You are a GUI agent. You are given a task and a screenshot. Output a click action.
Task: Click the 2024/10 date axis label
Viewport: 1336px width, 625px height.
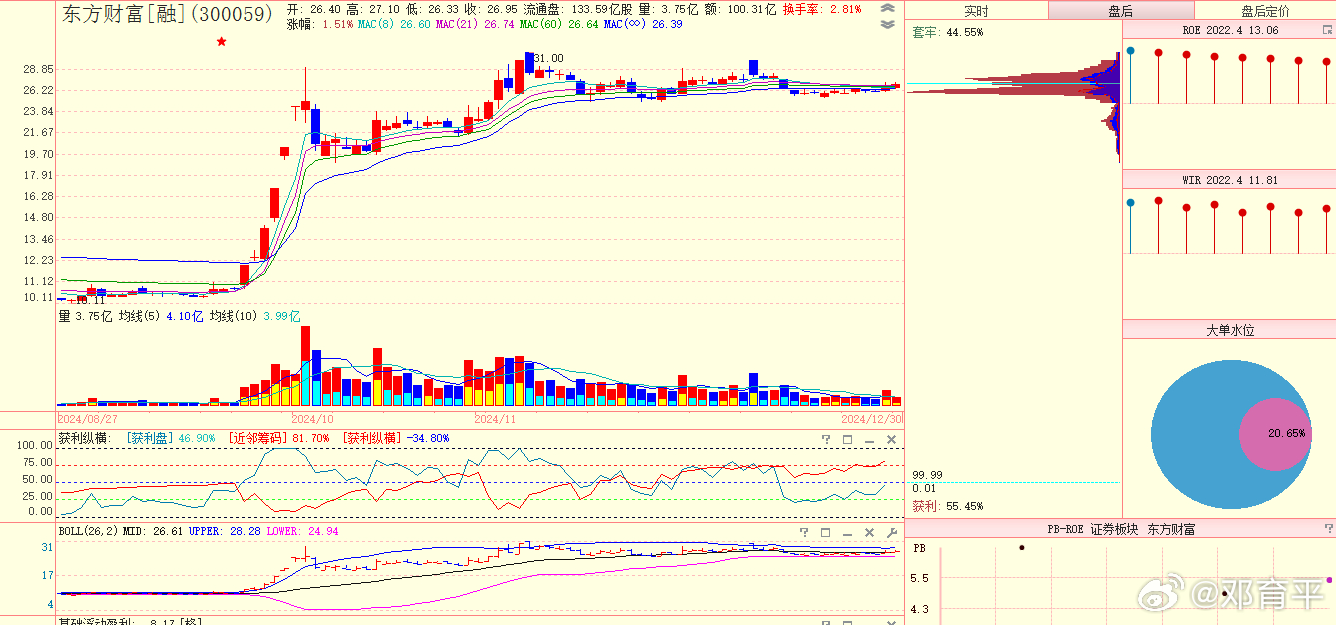tap(312, 419)
